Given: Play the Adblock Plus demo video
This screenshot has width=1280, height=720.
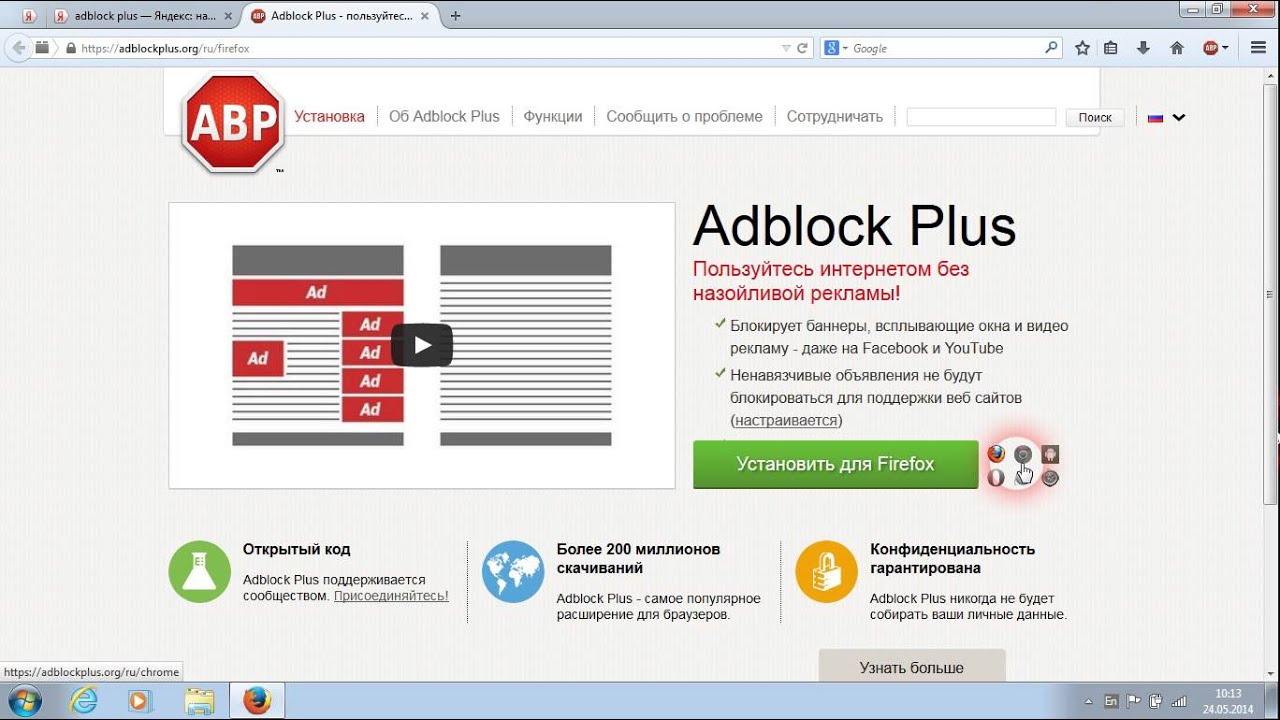Looking at the screenshot, I should 421,345.
